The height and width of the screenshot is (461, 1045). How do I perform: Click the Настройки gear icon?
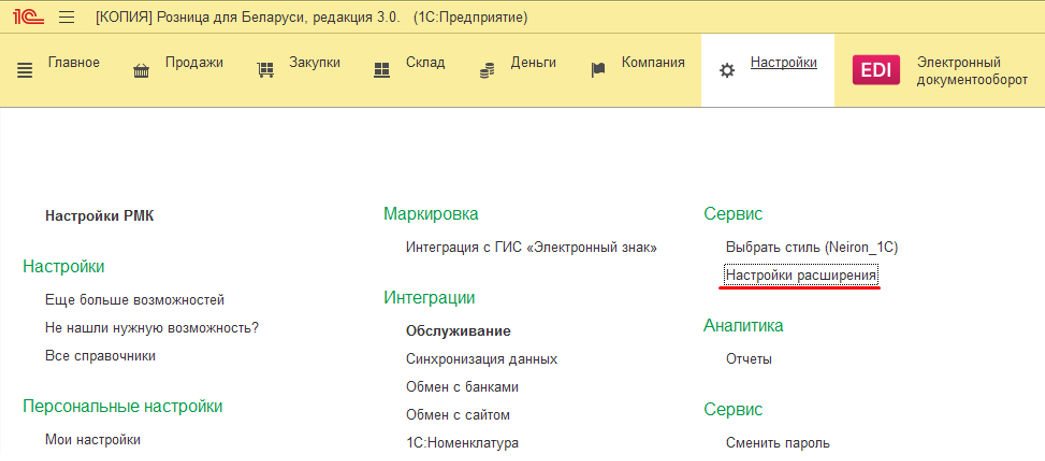[x=727, y=70]
